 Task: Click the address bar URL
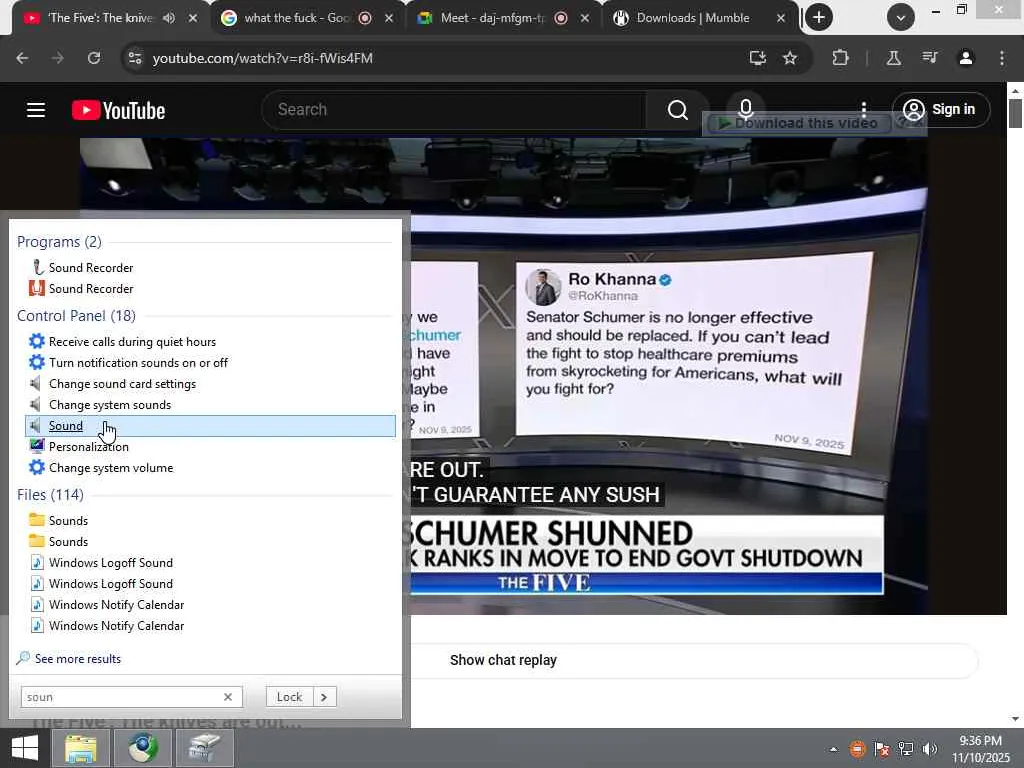point(263,58)
